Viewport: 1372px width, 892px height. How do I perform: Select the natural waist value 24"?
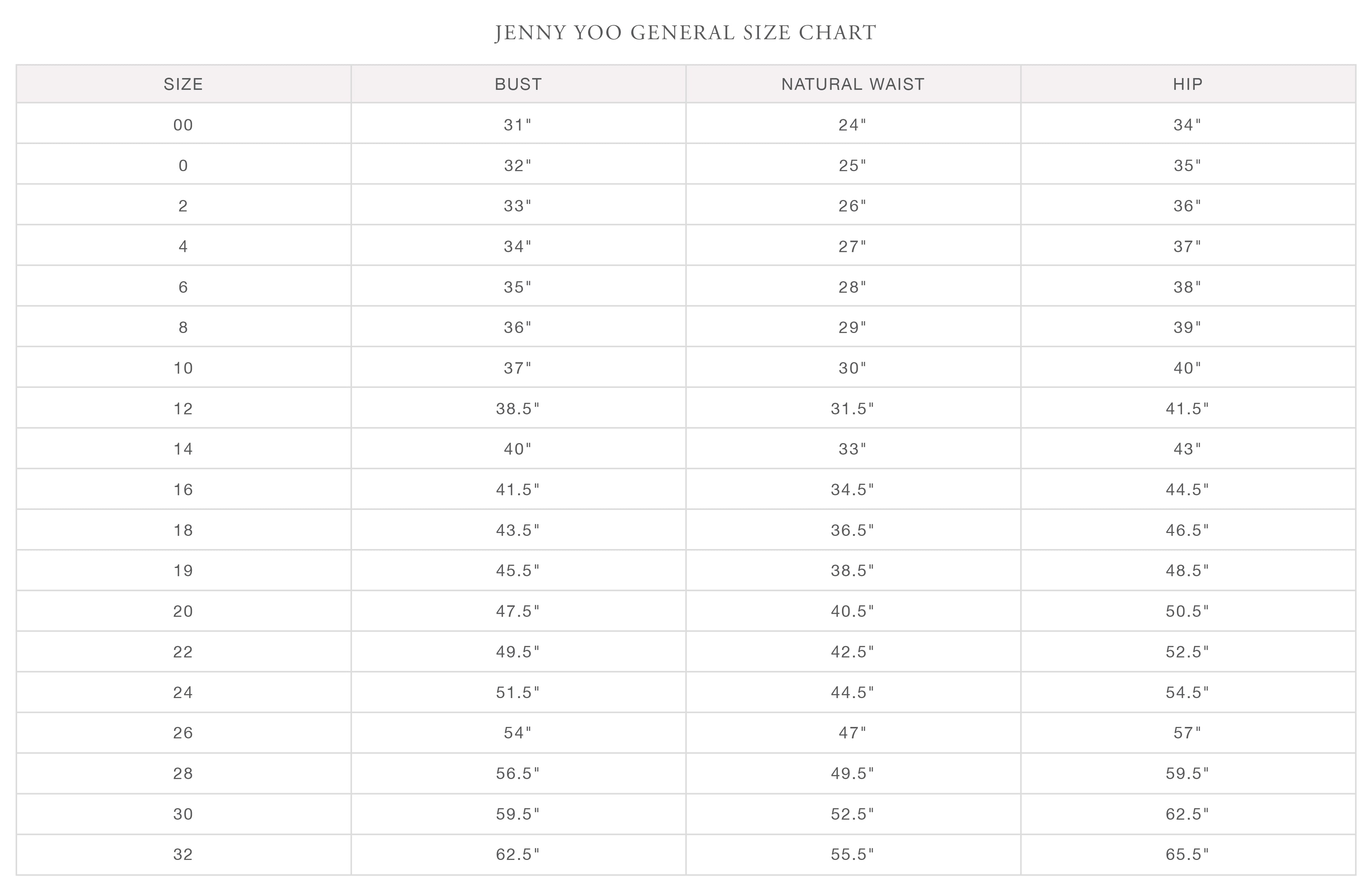(x=852, y=125)
